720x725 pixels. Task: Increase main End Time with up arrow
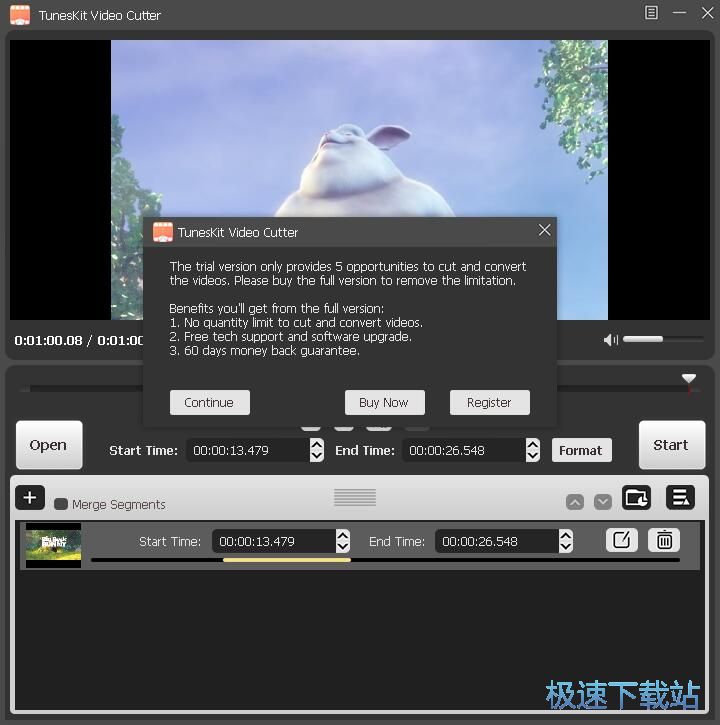point(533,444)
